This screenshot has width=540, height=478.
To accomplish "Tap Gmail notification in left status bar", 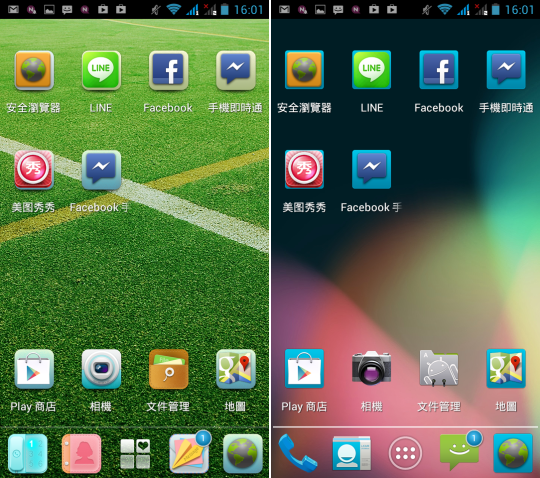I will click(13, 9).
